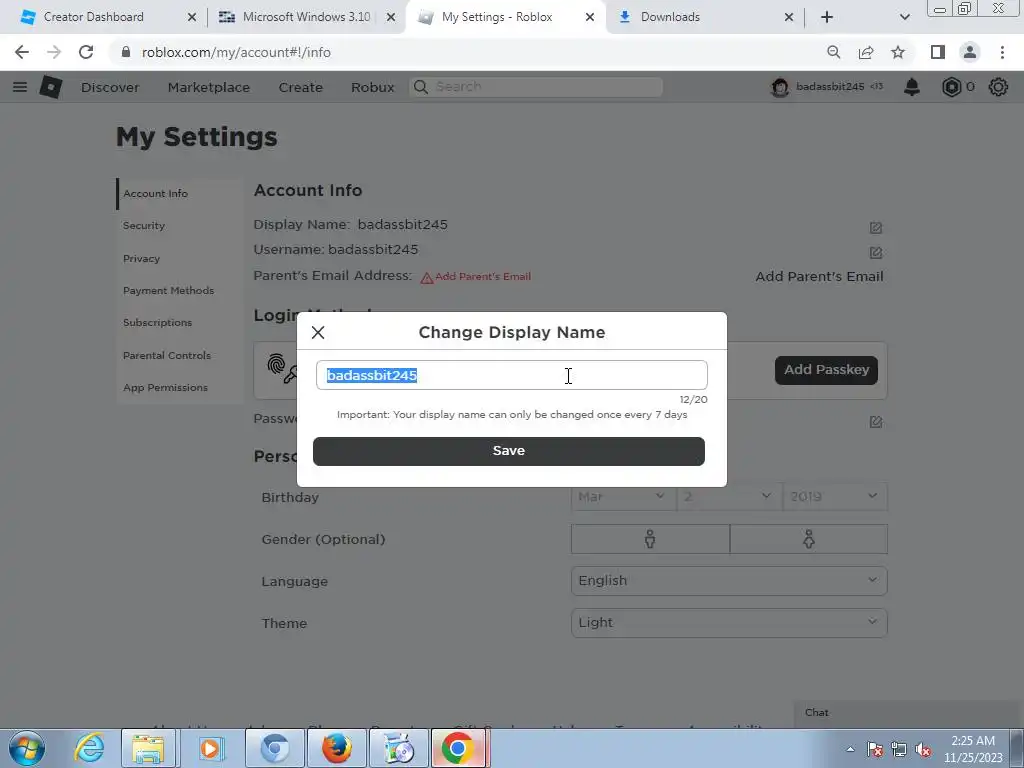Open badassbit245 profile avatar
1024x768 pixels.
coord(780,87)
